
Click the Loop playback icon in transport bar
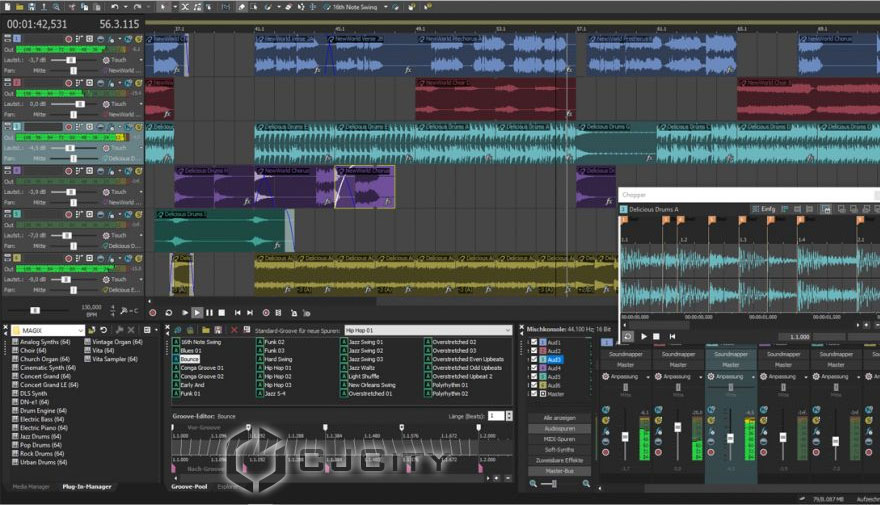[168, 313]
